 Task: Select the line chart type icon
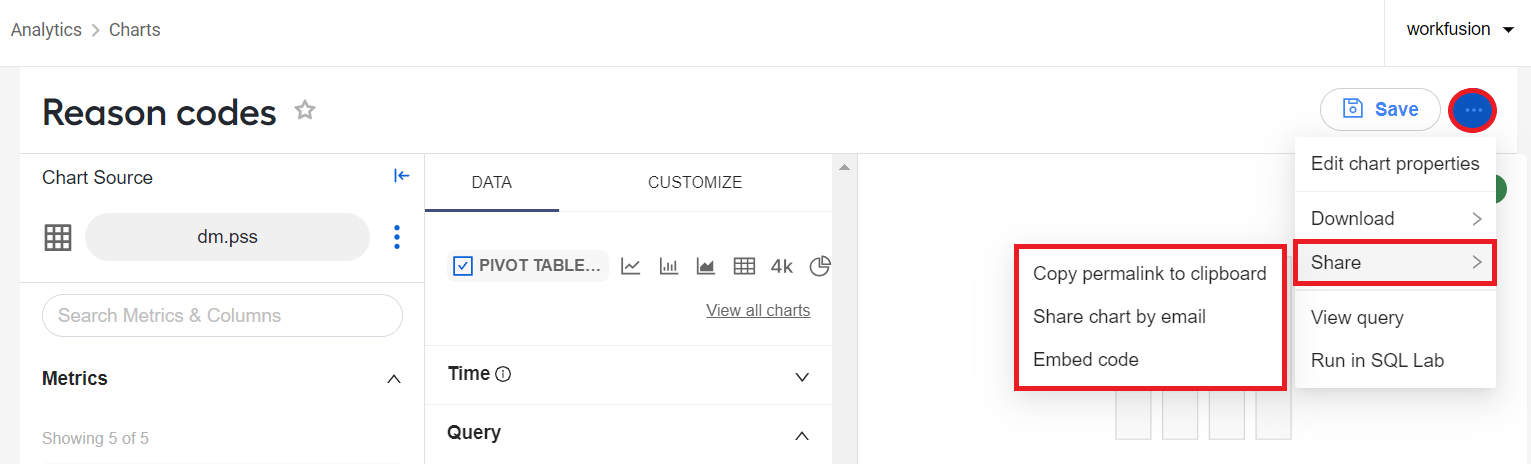pos(631,266)
